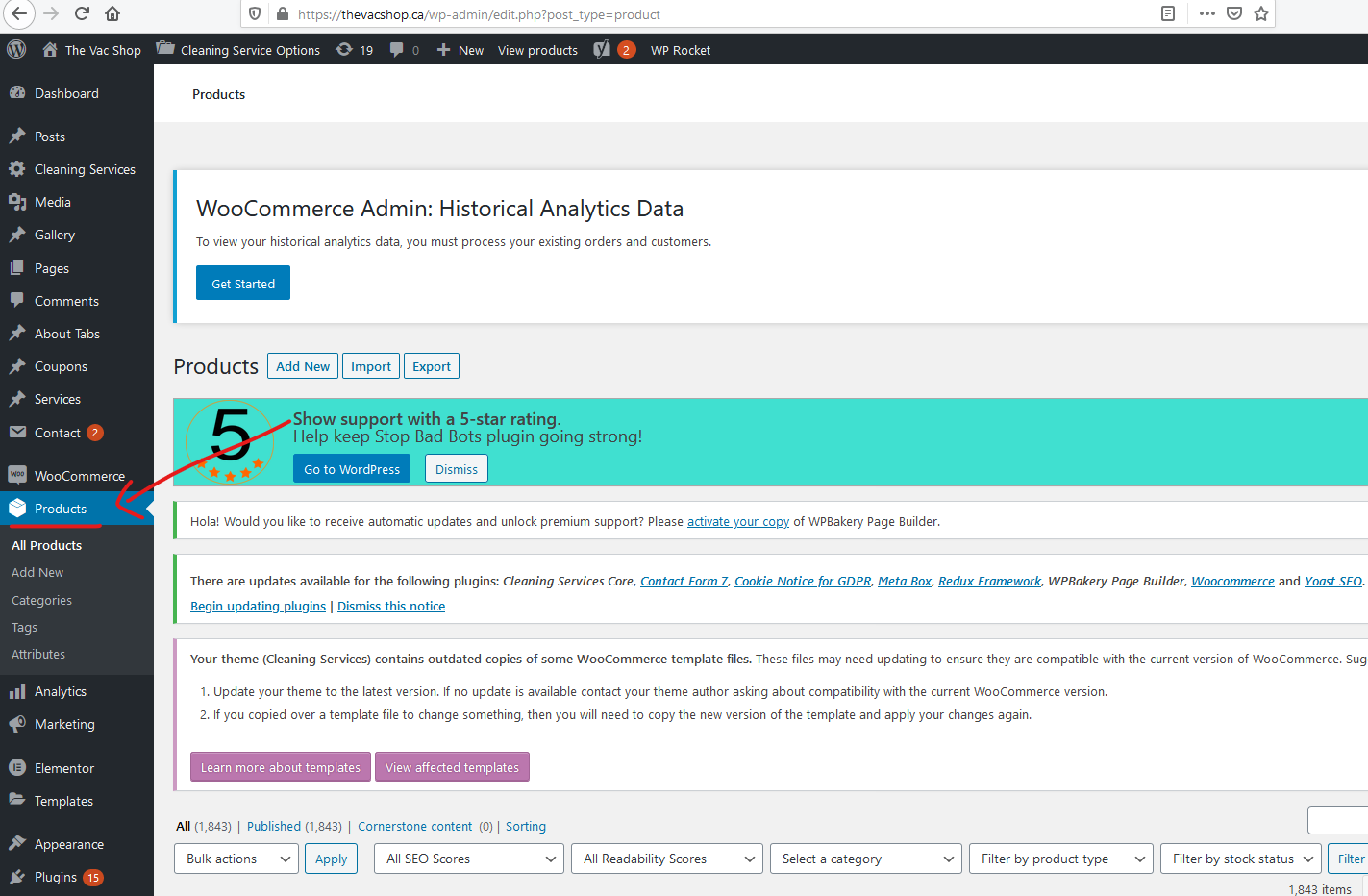Dismiss the 5-star rating notice
The height and width of the screenshot is (896, 1368).
pos(457,469)
